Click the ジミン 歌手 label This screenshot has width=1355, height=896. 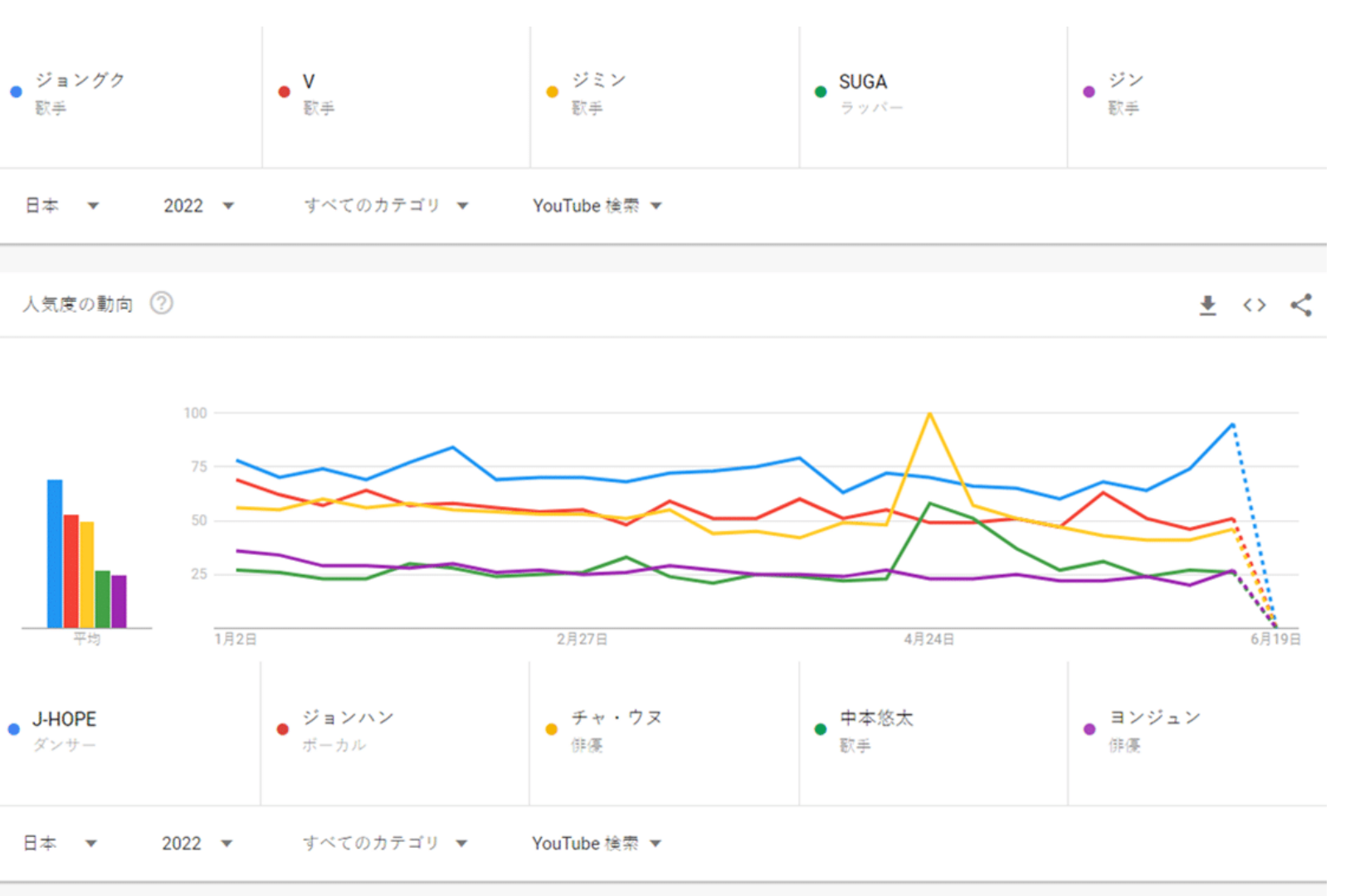click(599, 91)
